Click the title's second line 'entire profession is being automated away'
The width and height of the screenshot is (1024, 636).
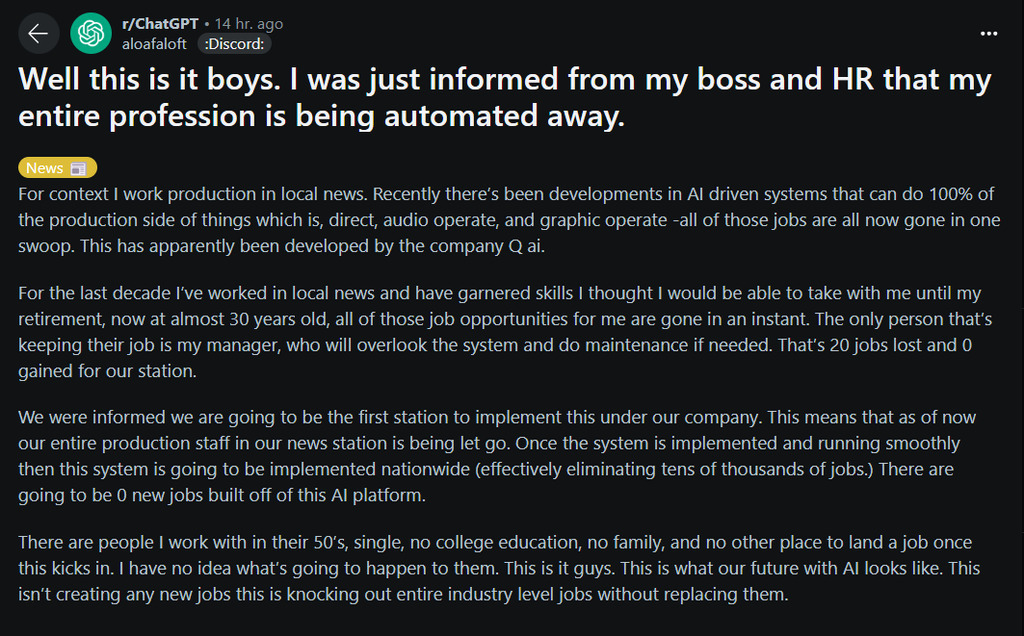[x=321, y=116]
